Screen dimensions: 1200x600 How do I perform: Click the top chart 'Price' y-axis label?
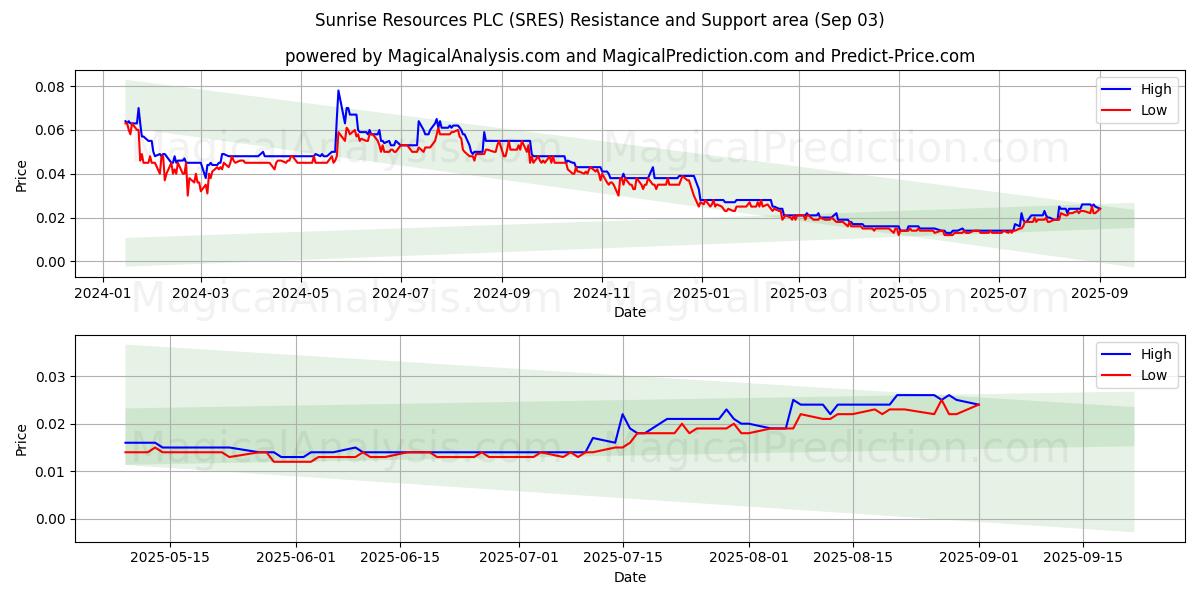22,174
